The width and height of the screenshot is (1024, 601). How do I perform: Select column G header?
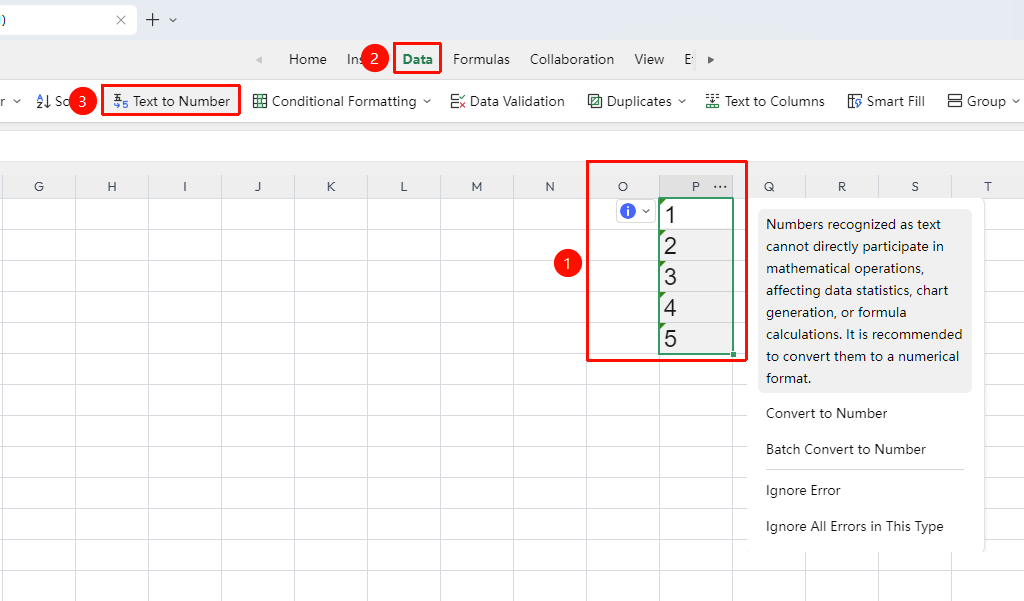click(x=39, y=187)
